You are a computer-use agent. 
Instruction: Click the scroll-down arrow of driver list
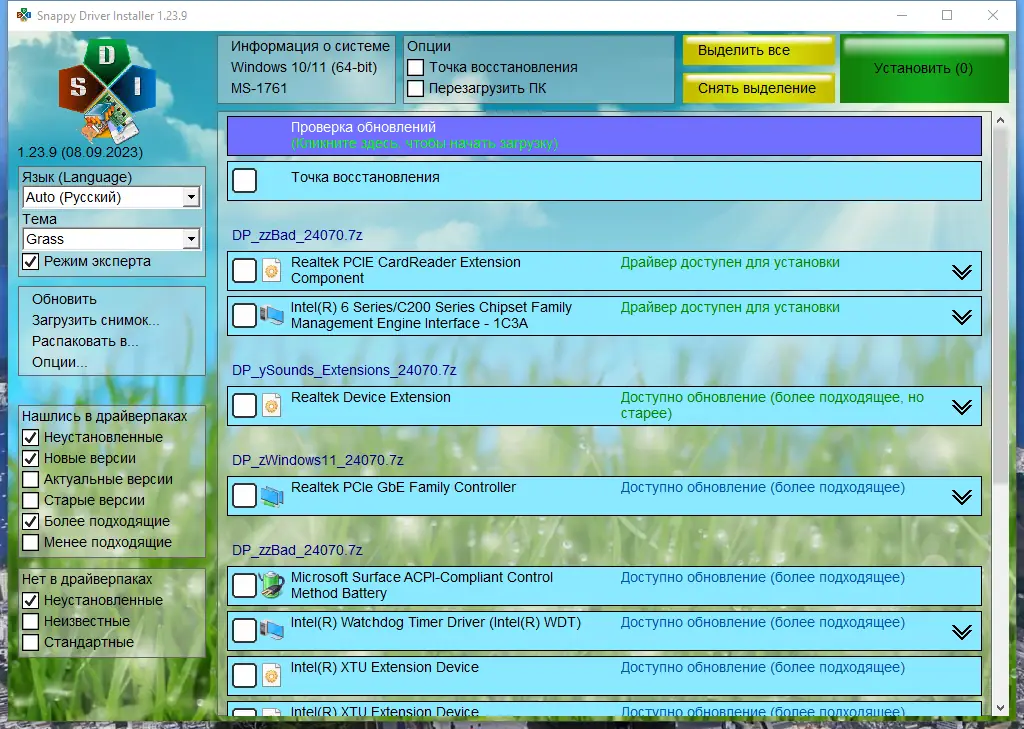[x=1000, y=709]
